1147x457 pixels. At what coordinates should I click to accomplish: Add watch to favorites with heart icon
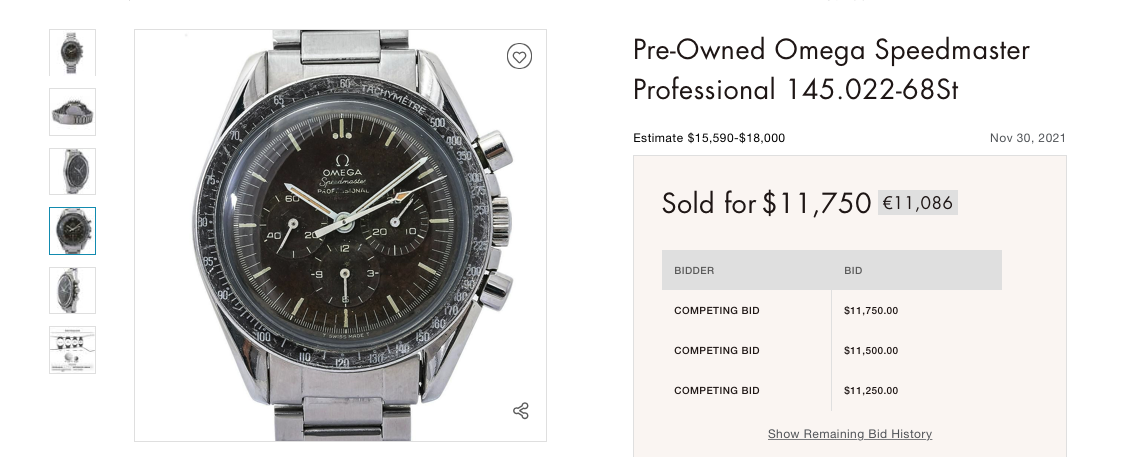pos(519,57)
